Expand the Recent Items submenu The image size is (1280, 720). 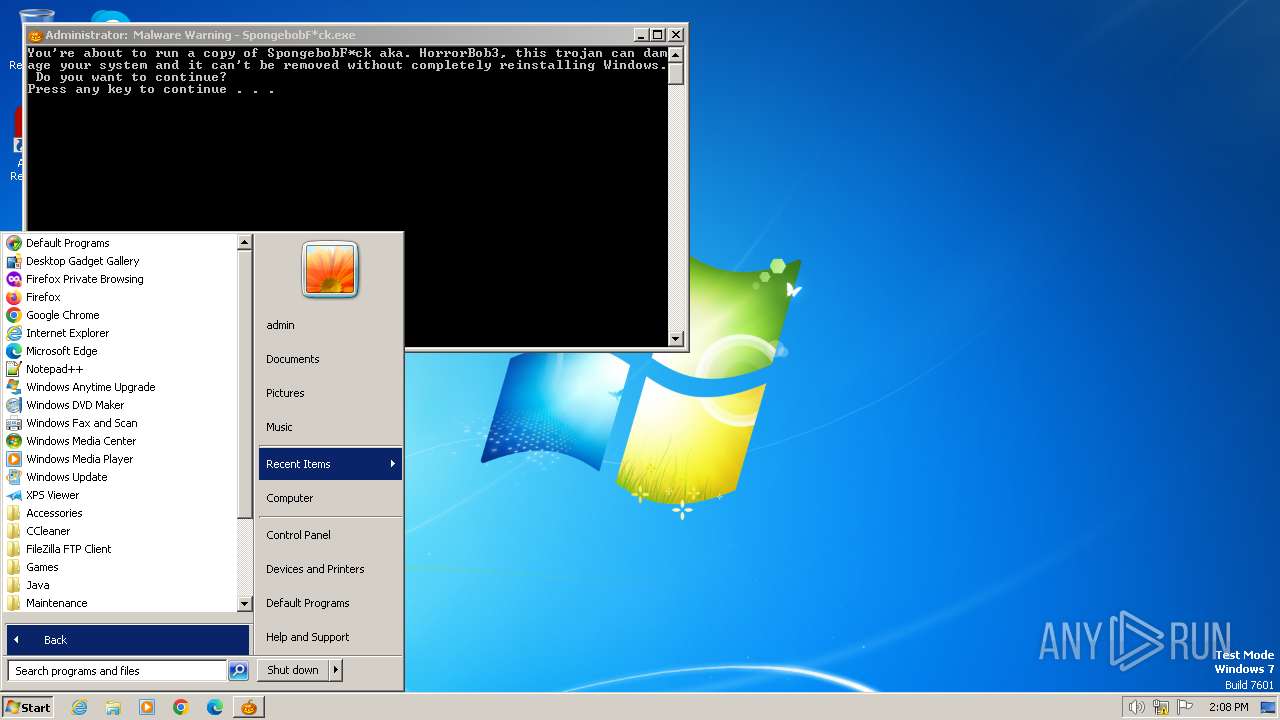[330, 464]
